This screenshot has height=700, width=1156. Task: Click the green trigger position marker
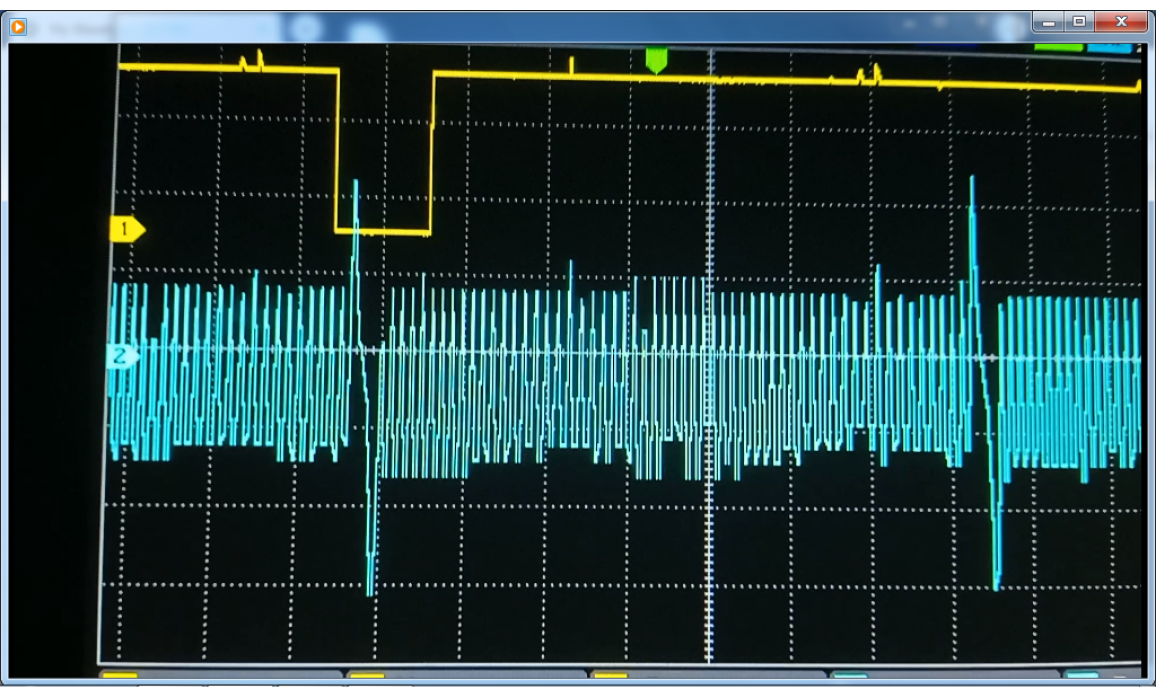point(656,60)
